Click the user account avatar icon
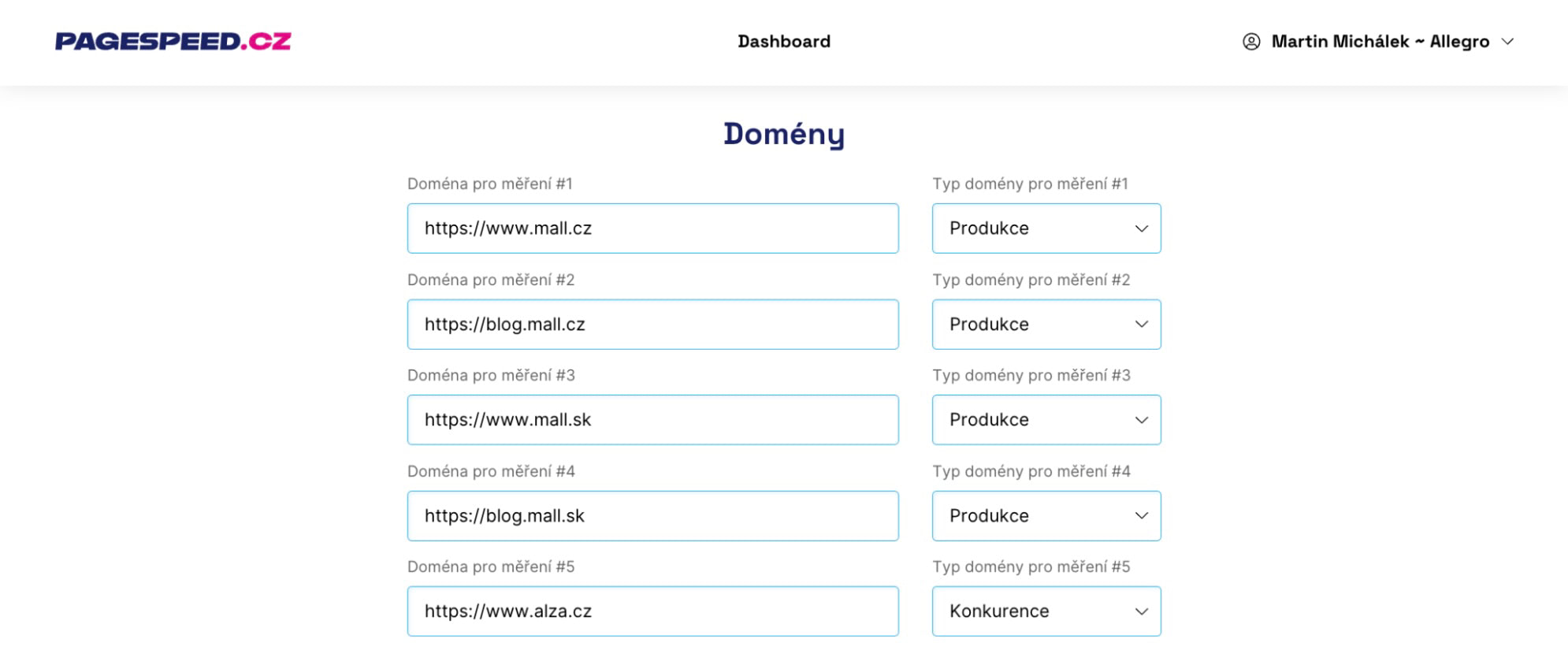The width and height of the screenshot is (1568, 665). coord(1251,42)
